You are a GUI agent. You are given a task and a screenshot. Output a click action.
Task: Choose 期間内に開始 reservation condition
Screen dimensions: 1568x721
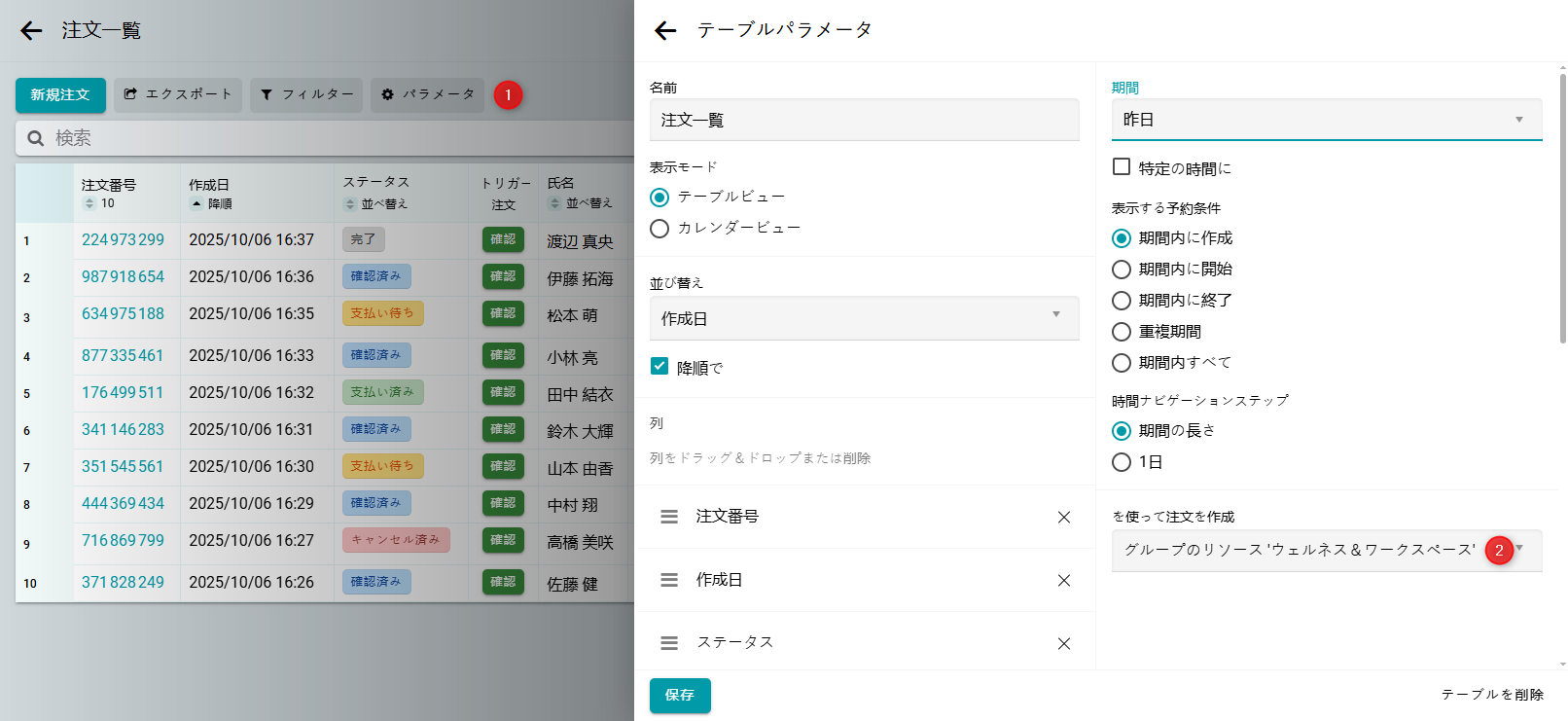[1122, 270]
